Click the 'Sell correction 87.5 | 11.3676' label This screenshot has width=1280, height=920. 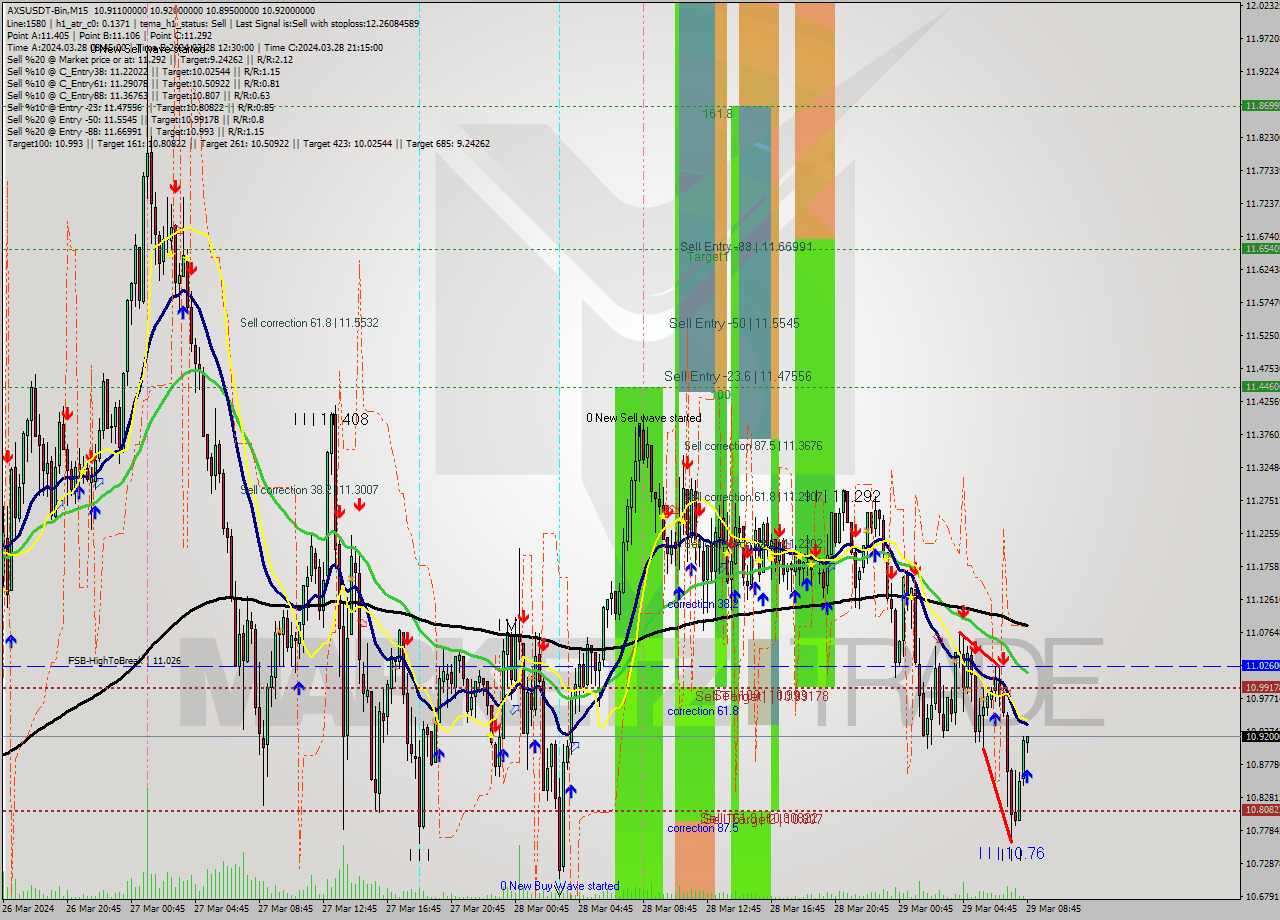753,446
